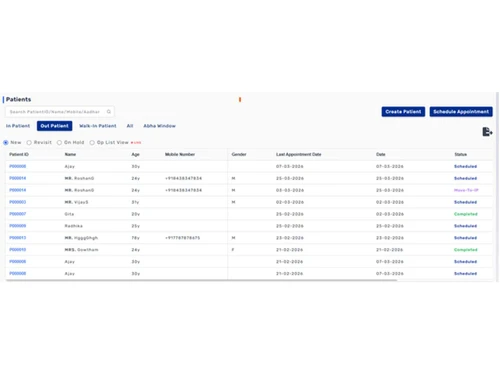Click the Status column header
This screenshot has height=375, width=500.
coord(461,154)
